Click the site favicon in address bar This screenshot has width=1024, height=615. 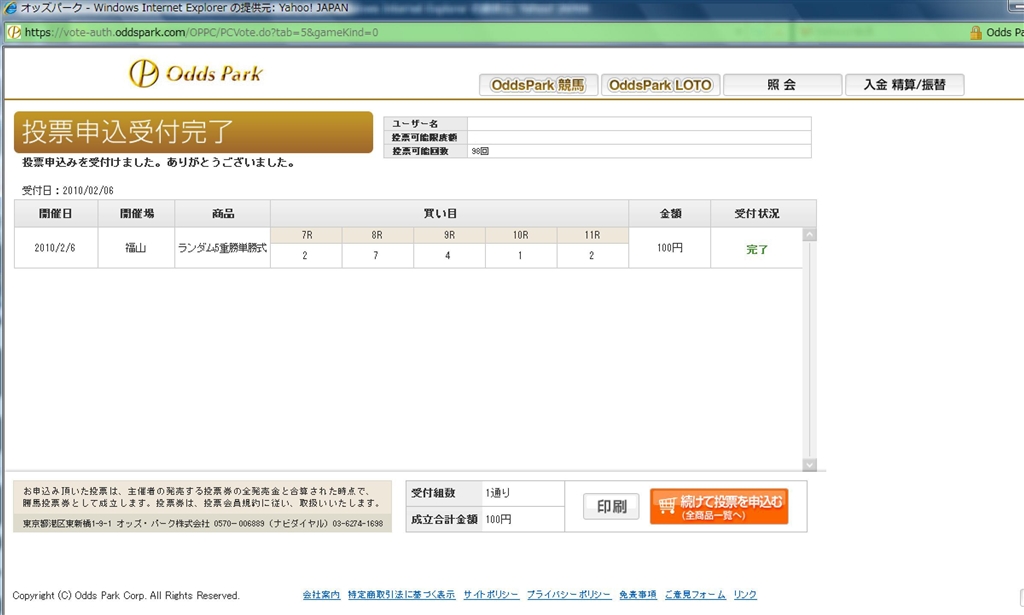(14, 33)
